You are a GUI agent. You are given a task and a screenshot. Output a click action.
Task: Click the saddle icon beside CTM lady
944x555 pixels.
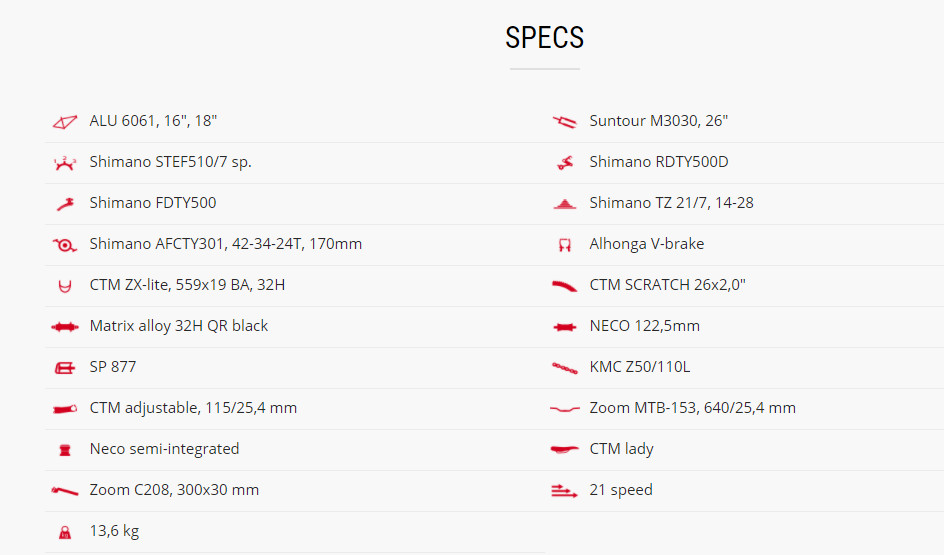click(x=564, y=450)
